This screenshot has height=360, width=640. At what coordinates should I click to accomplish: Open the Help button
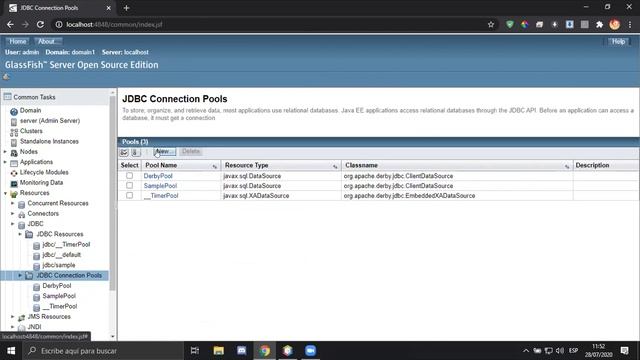[618, 42]
